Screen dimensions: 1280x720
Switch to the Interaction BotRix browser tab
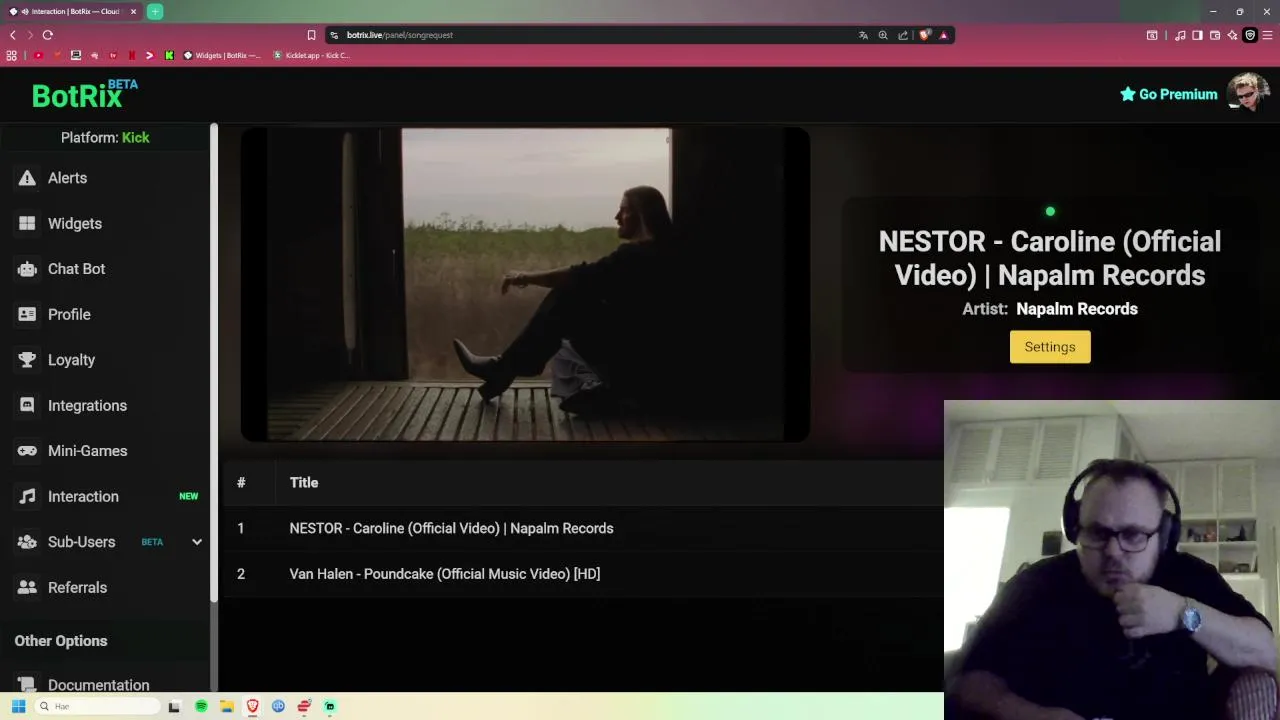pos(72,12)
